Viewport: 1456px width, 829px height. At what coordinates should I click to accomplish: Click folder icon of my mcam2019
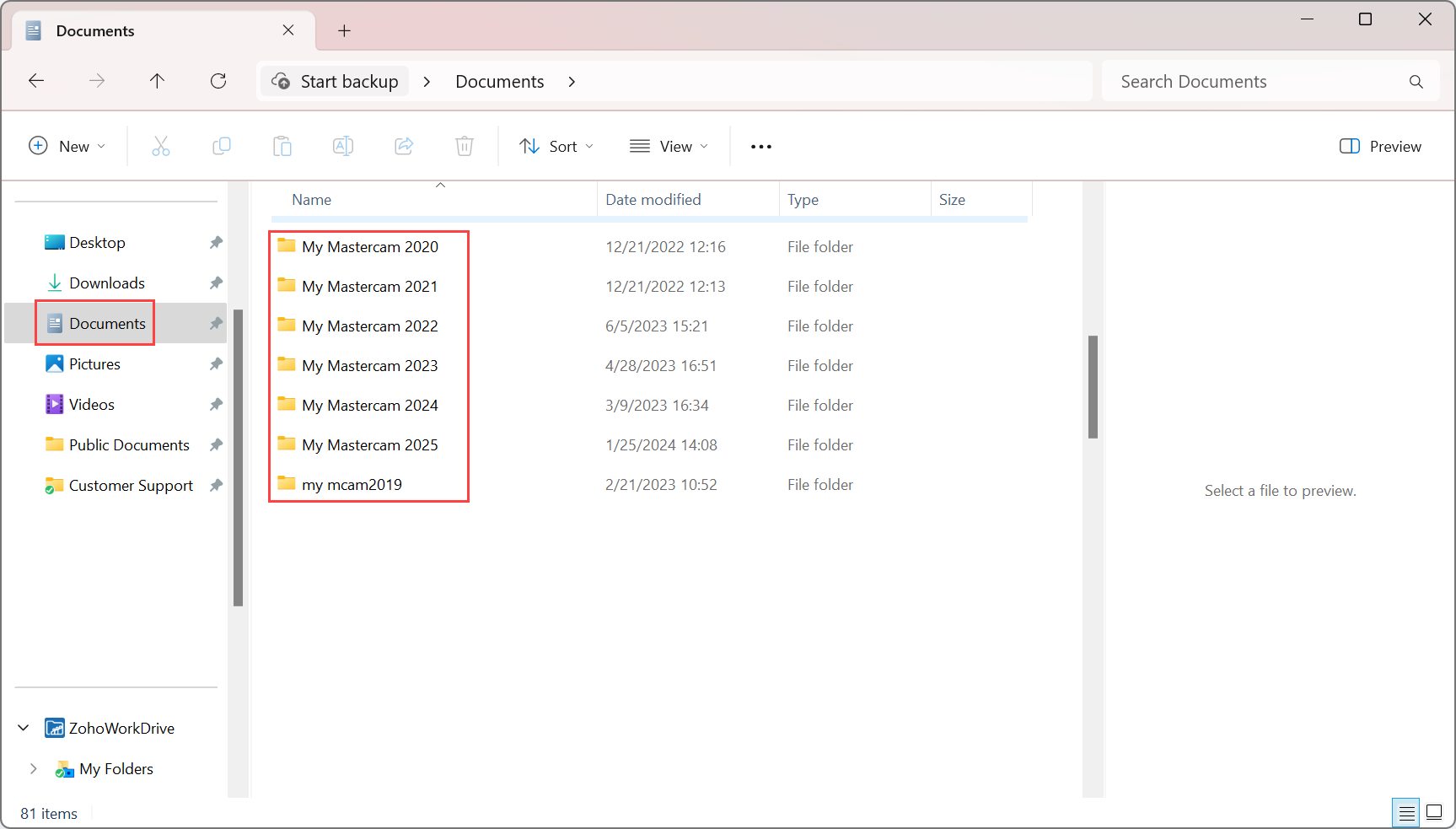pos(287,483)
